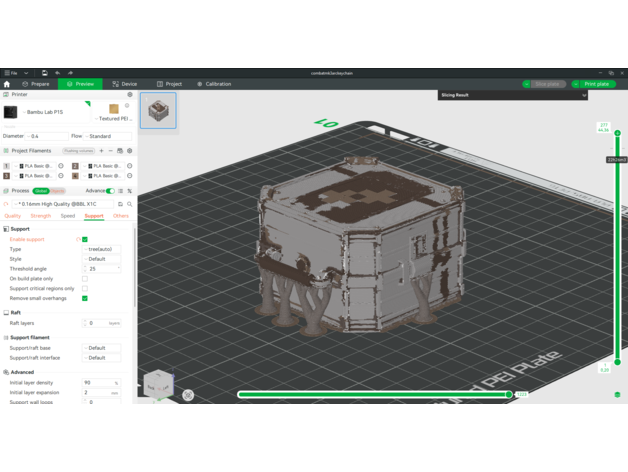Open Support/raft interface filament dropdown
The image size is (628, 472).
click(101, 358)
